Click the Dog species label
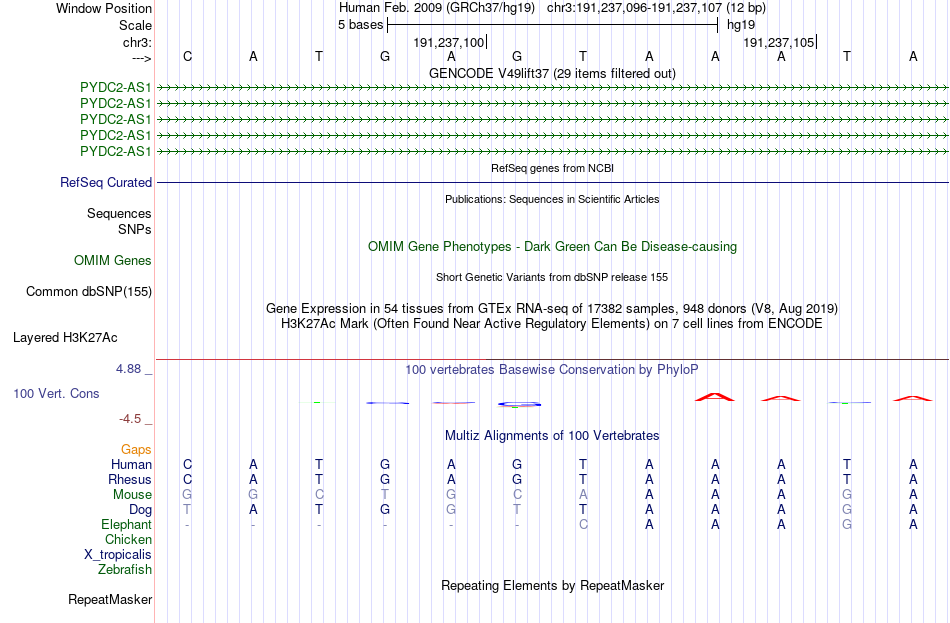This screenshot has height=623, width=950. tap(140, 510)
